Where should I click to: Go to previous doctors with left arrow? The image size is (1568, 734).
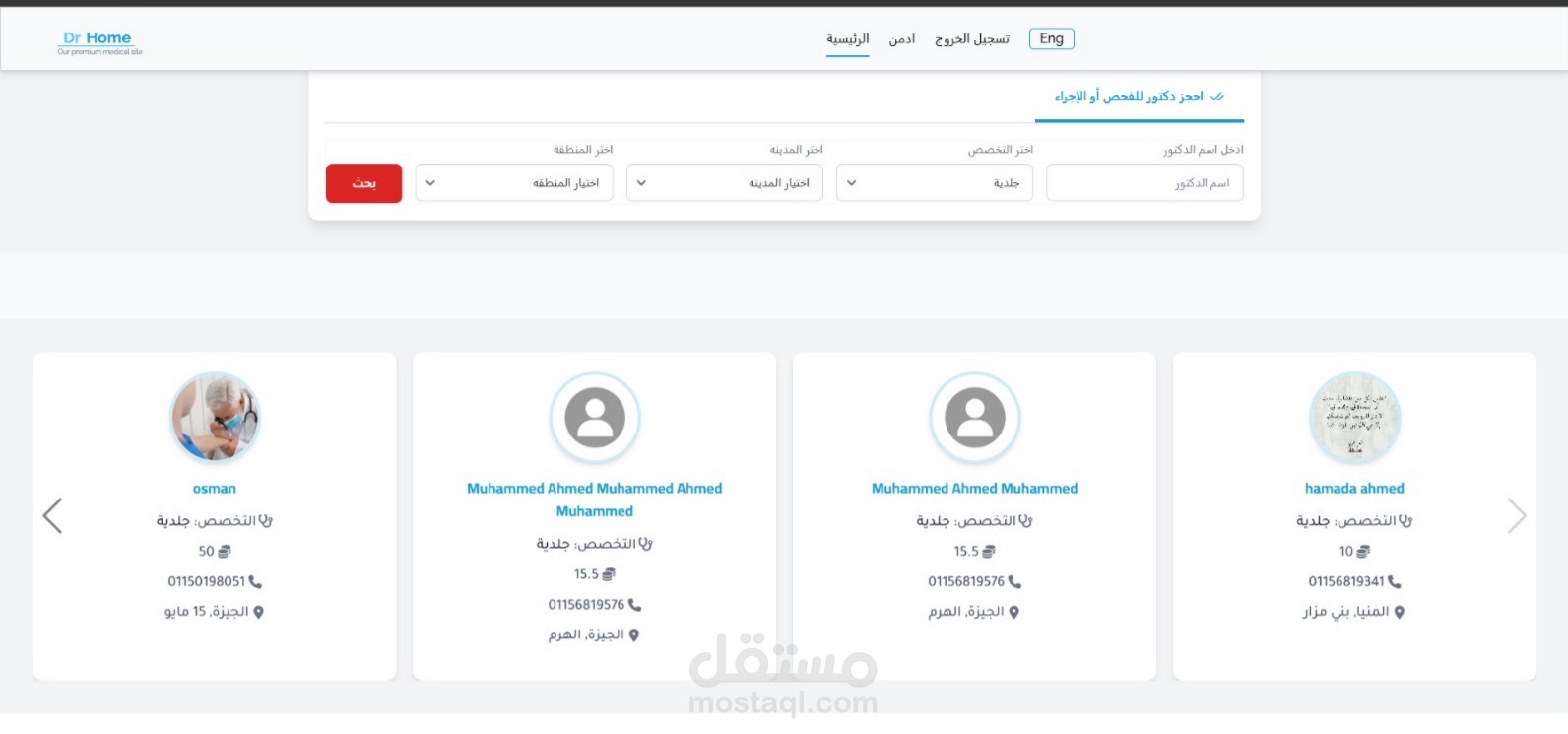coord(53,515)
